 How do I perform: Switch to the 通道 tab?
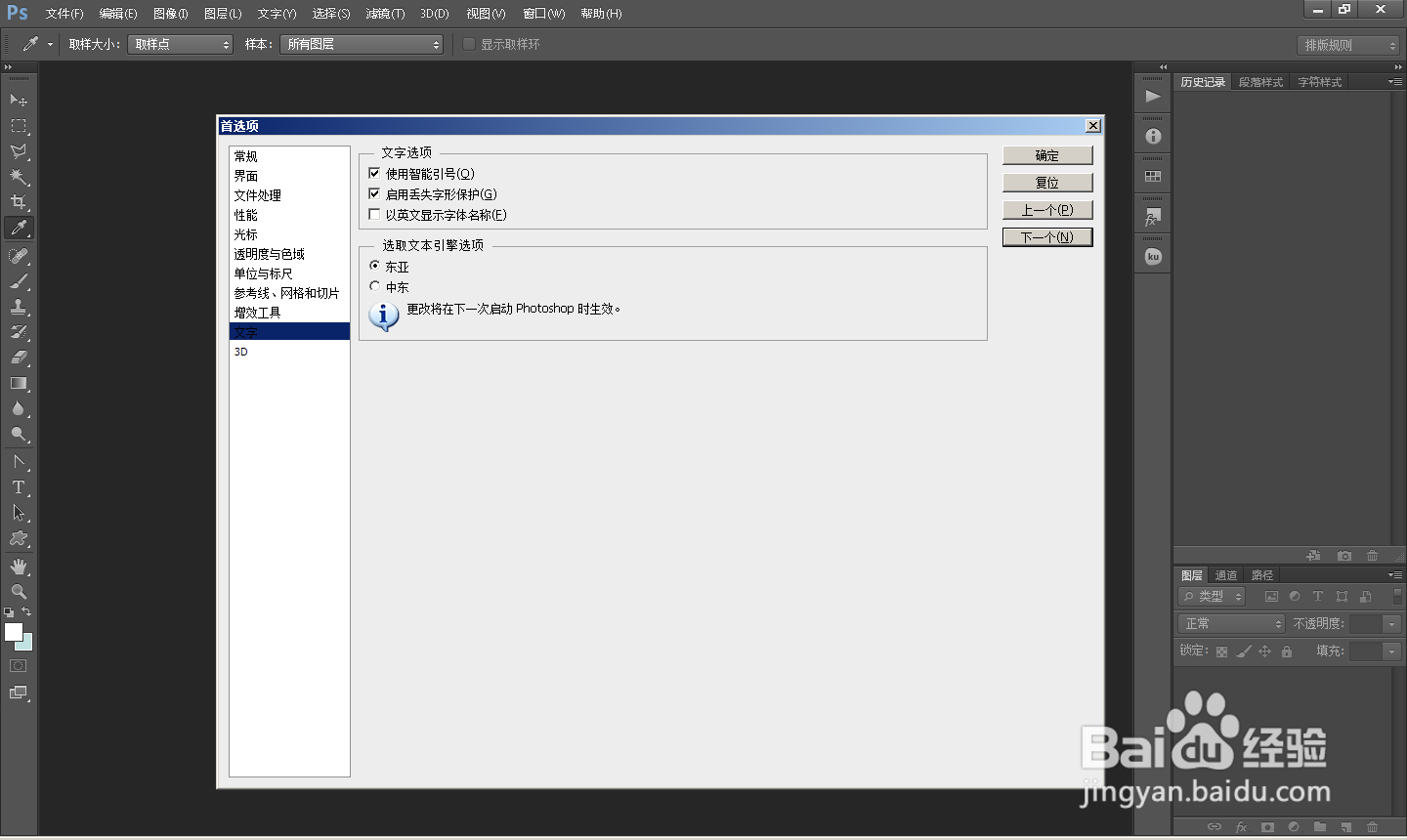[x=1226, y=575]
